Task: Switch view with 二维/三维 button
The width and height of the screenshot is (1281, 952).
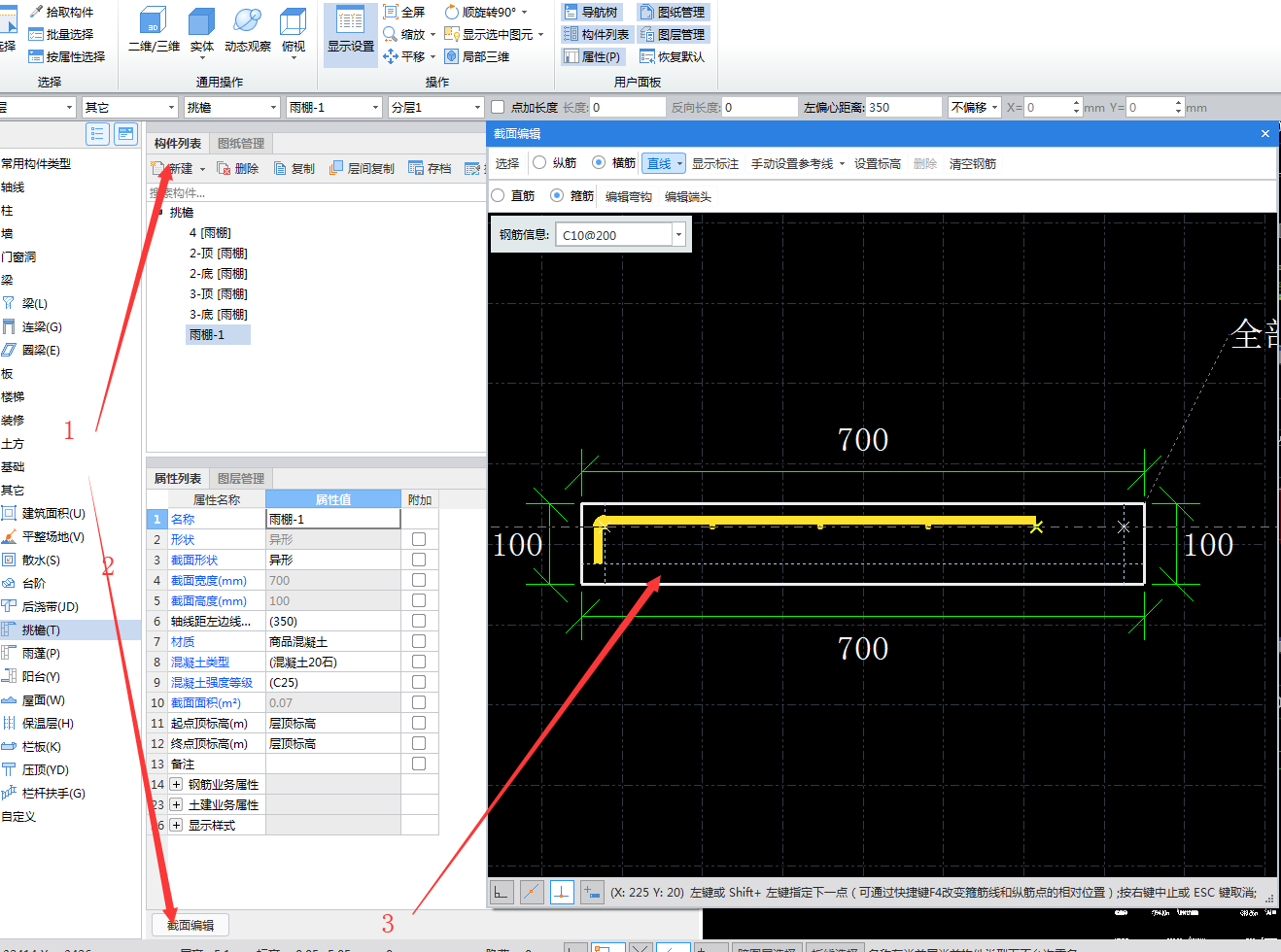Action: click(154, 31)
